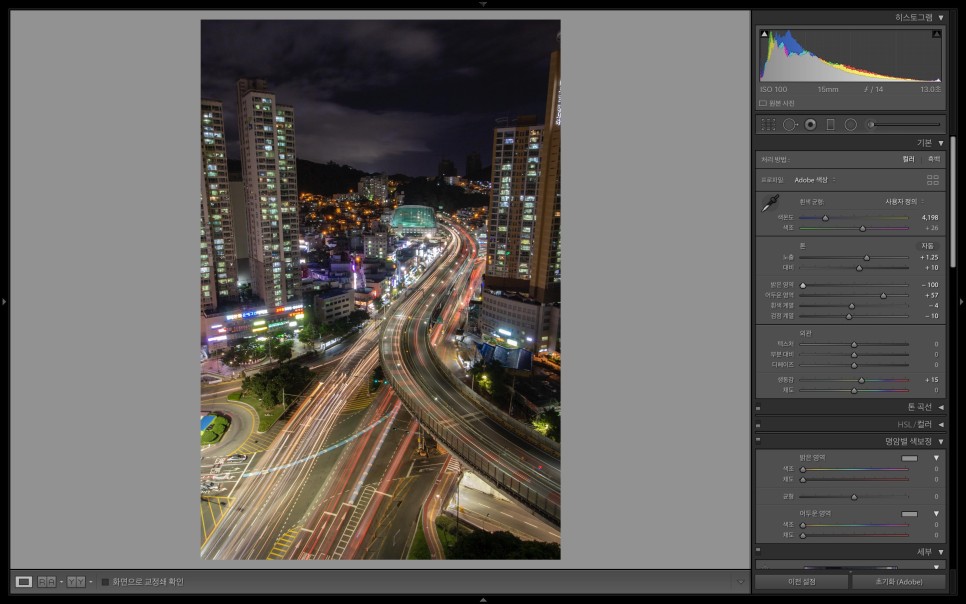Show the top module bar arrow
966x604 pixels.
pos(483,4)
